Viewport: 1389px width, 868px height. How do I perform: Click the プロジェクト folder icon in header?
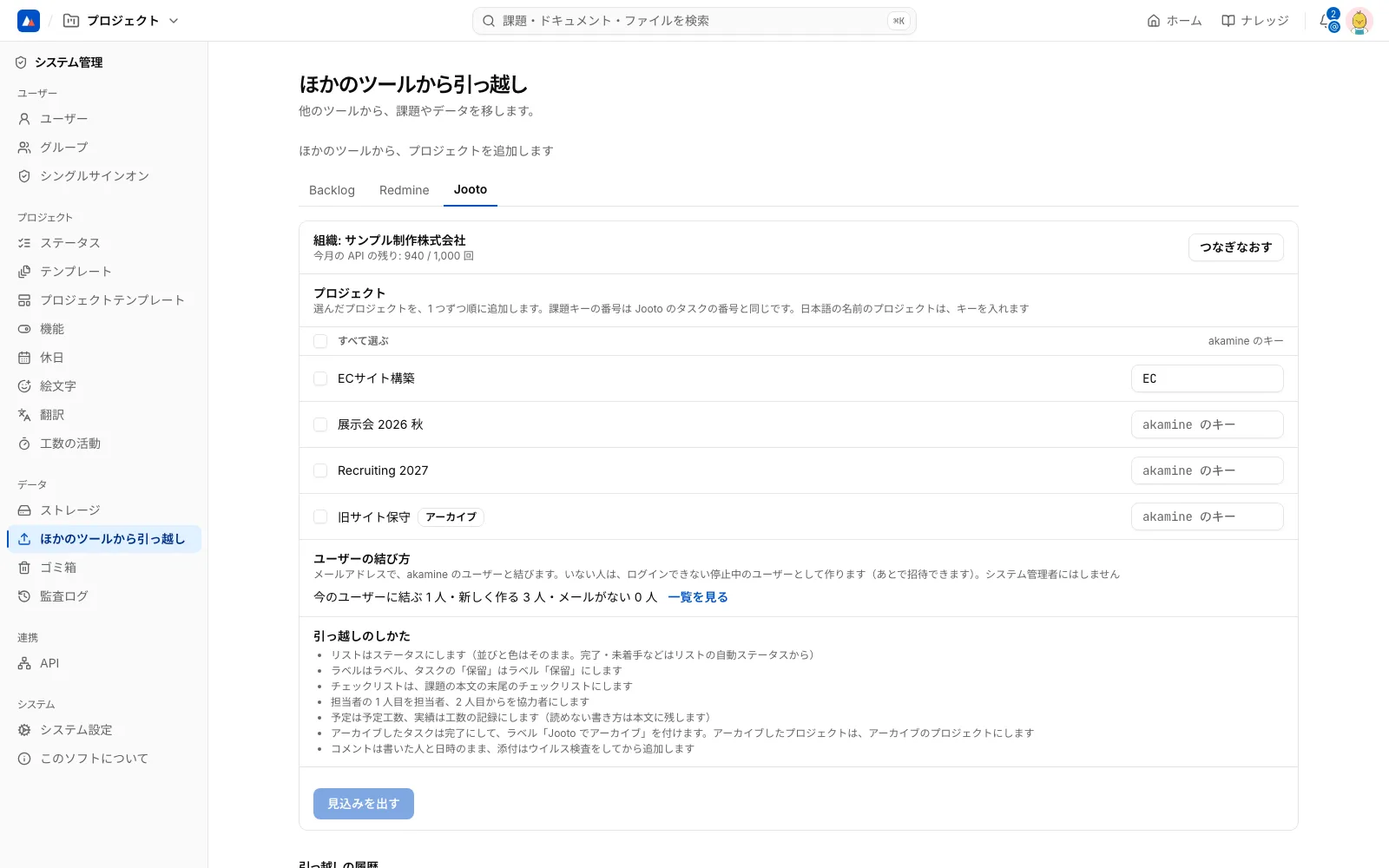[71, 21]
